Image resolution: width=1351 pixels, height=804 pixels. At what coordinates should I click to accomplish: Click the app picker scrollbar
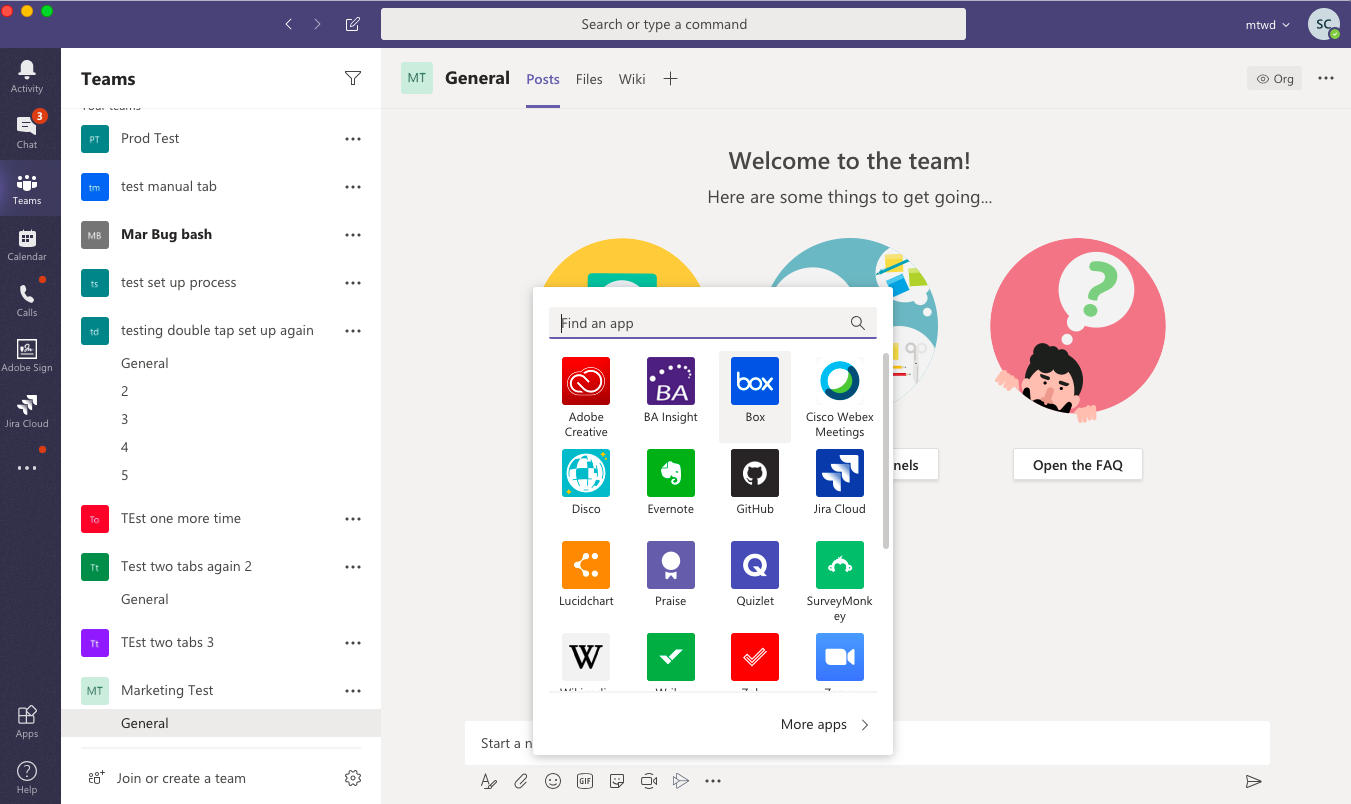point(886,450)
